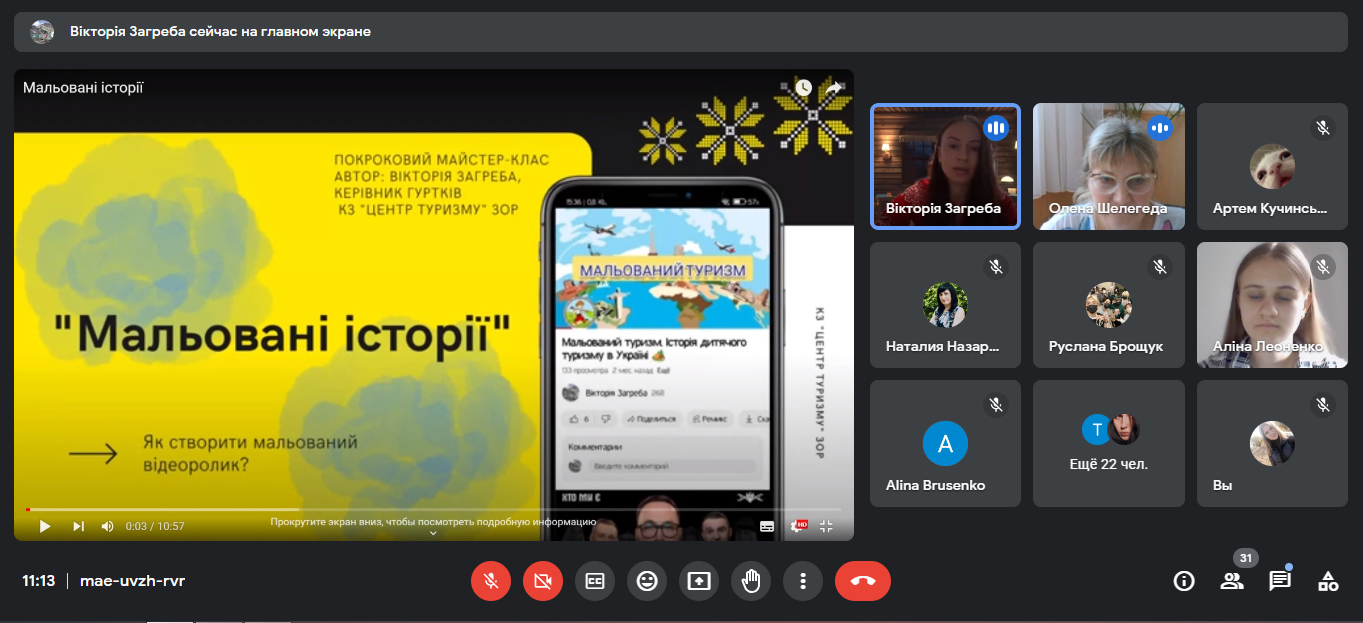1363x623 pixels.
Task: Leave the call with red hang-up button
Action: point(862,581)
